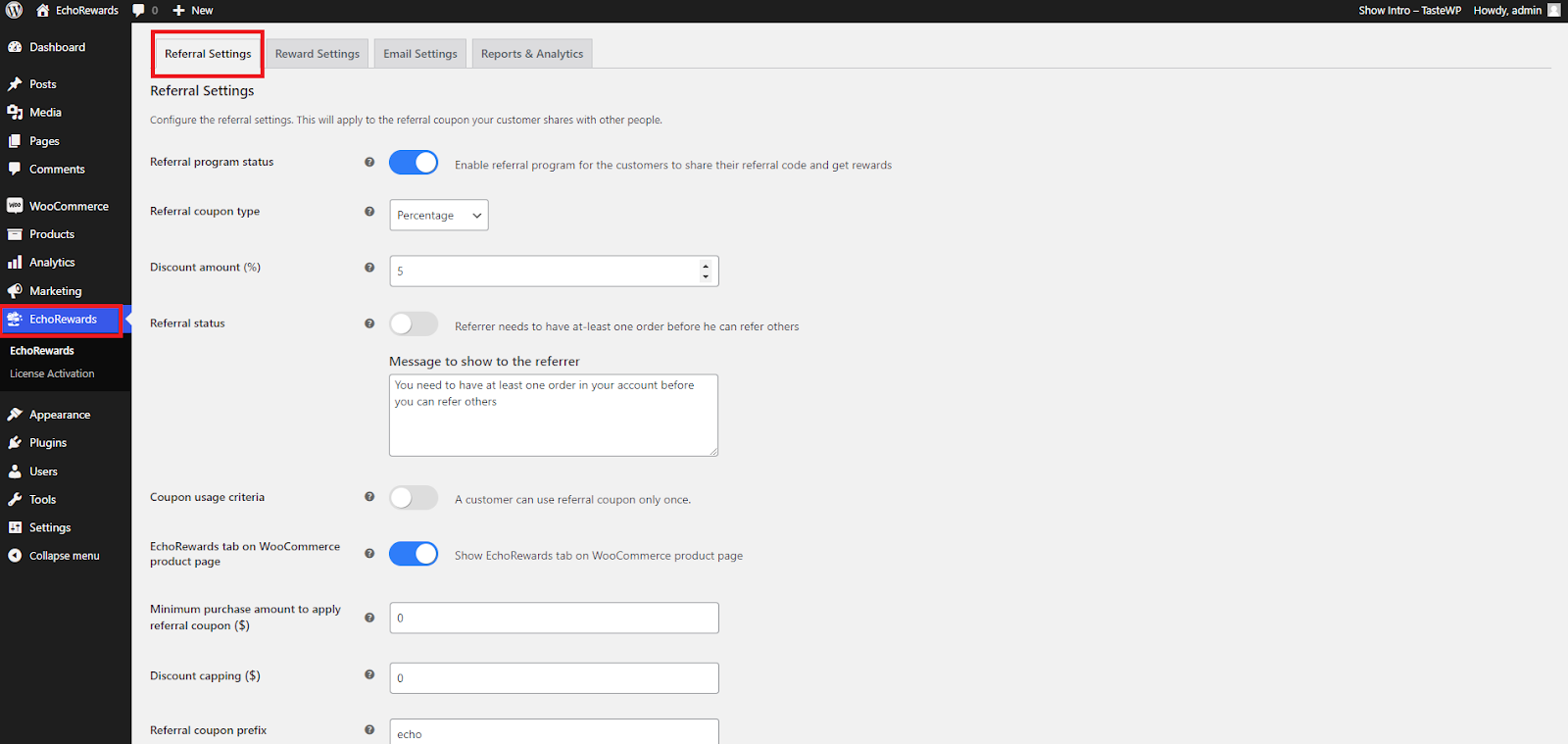
Task: Disable the Referral program status toggle
Action: pyautogui.click(x=414, y=163)
